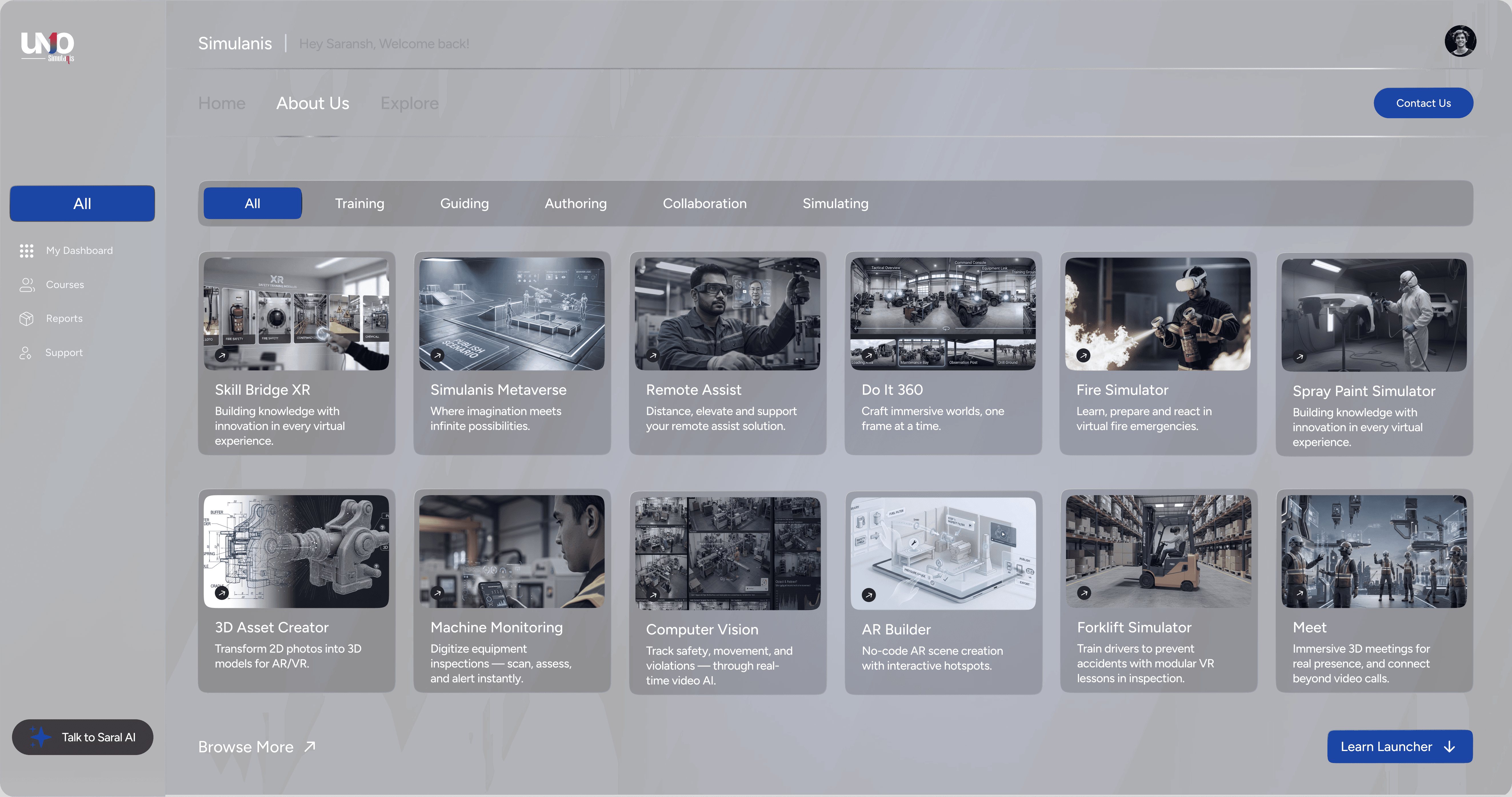Viewport: 1512px width, 797px height.
Task: Select the Collaboration filter tab
Action: click(x=704, y=204)
